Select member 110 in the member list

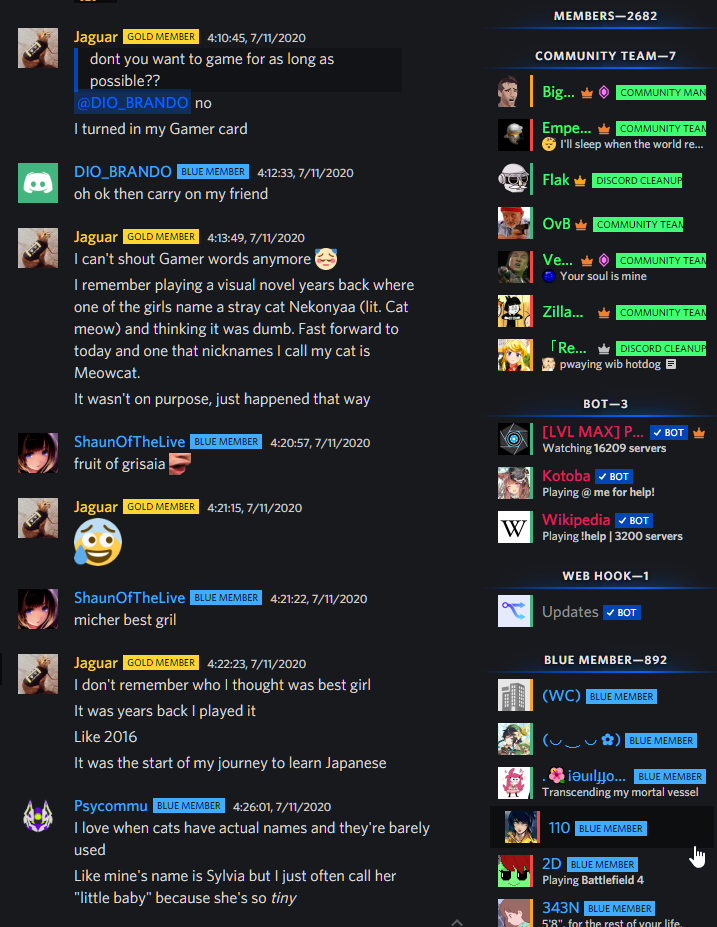601,827
